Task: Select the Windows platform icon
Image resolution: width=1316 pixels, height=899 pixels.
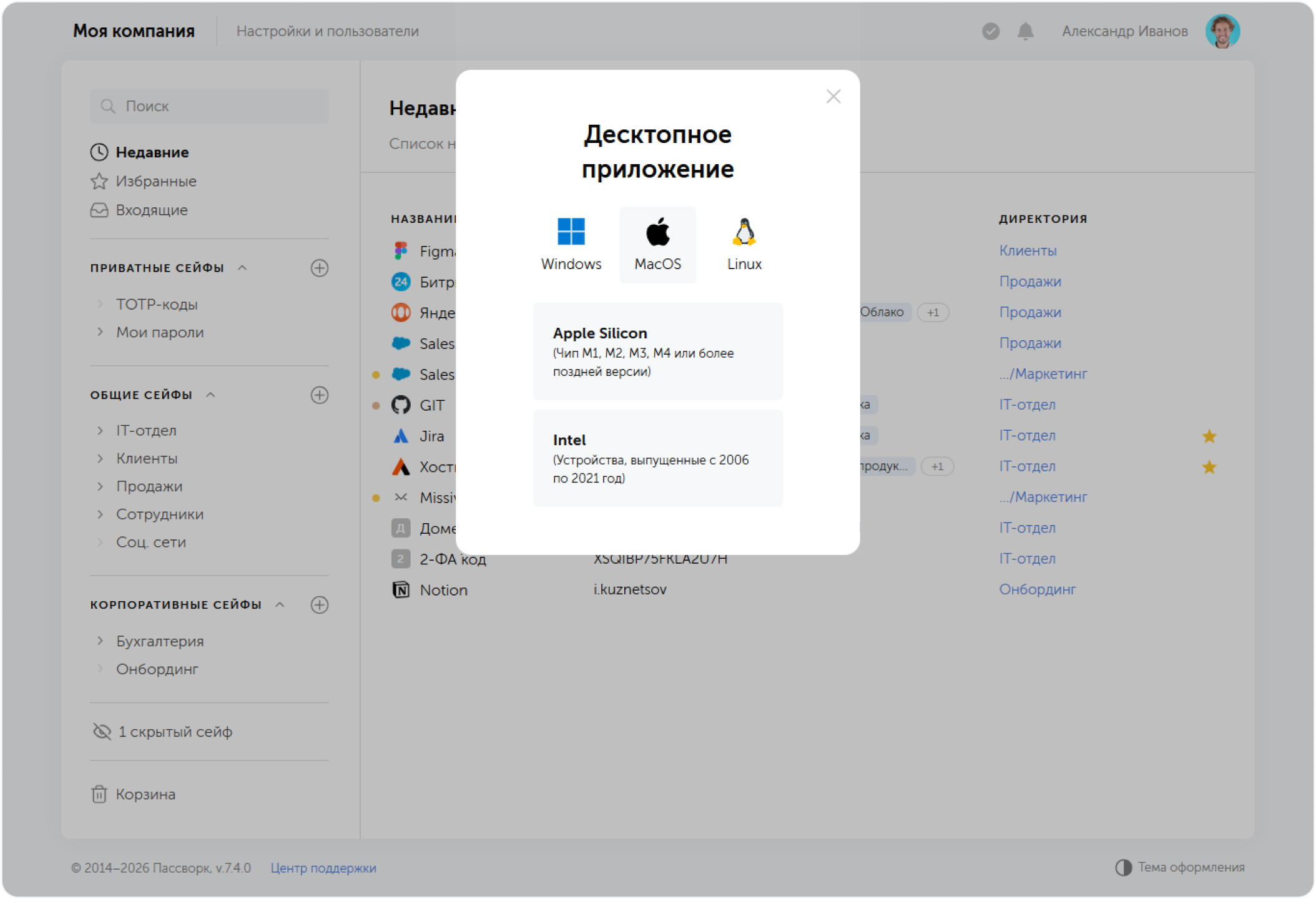Action: point(571,232)
